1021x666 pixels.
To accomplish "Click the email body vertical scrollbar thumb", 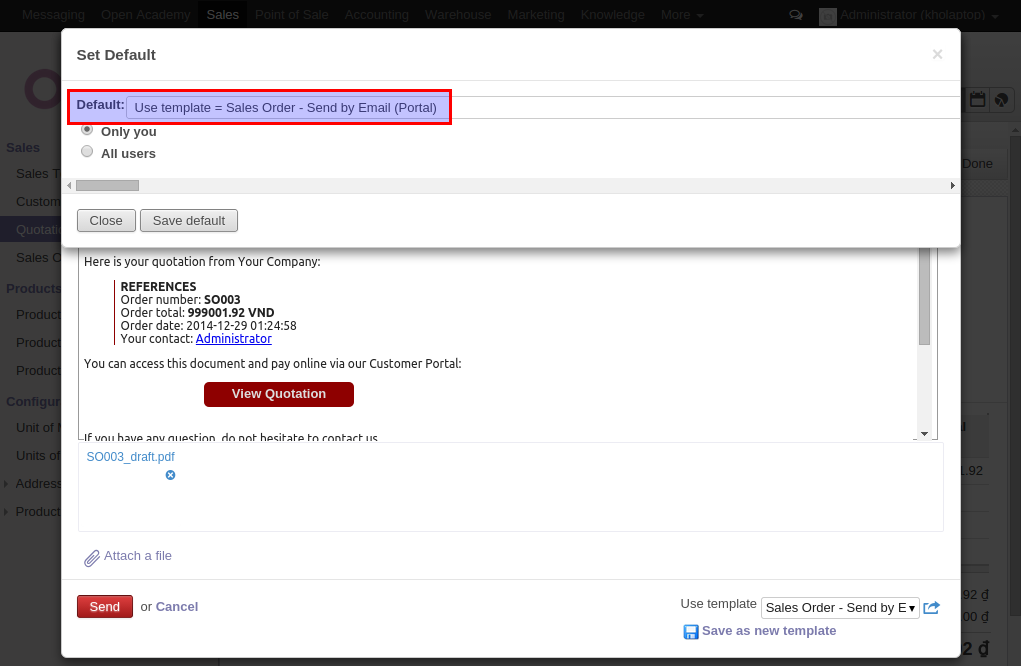I will (924, 296).
